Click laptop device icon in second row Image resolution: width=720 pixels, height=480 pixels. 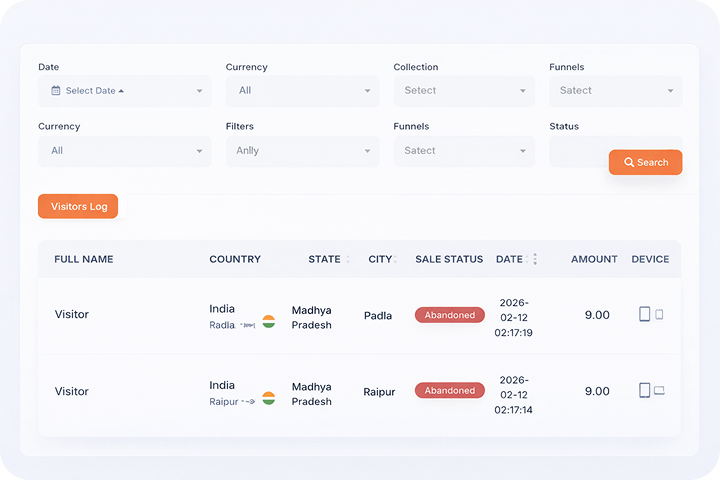(659, 391)
